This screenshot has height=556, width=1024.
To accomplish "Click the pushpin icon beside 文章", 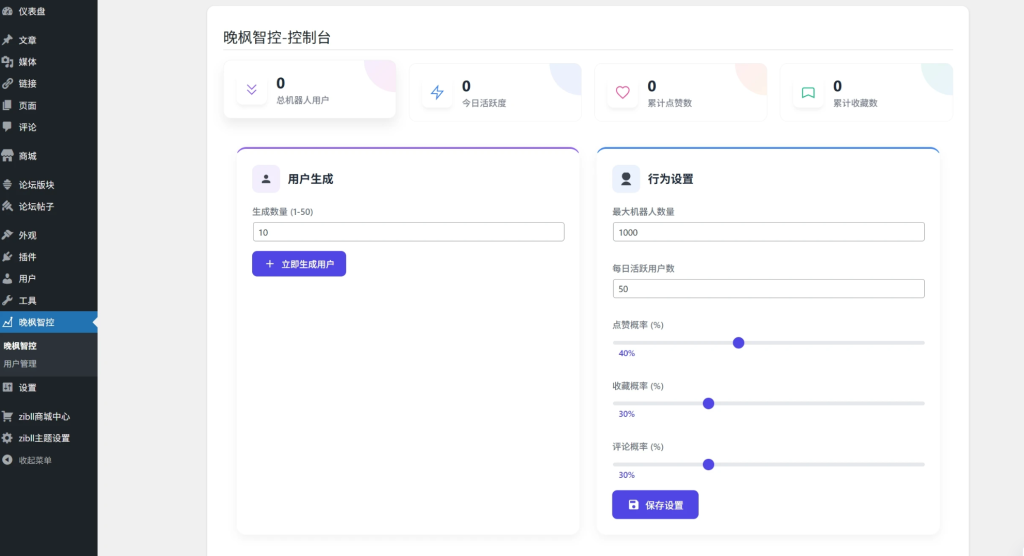I will point(7,40).
